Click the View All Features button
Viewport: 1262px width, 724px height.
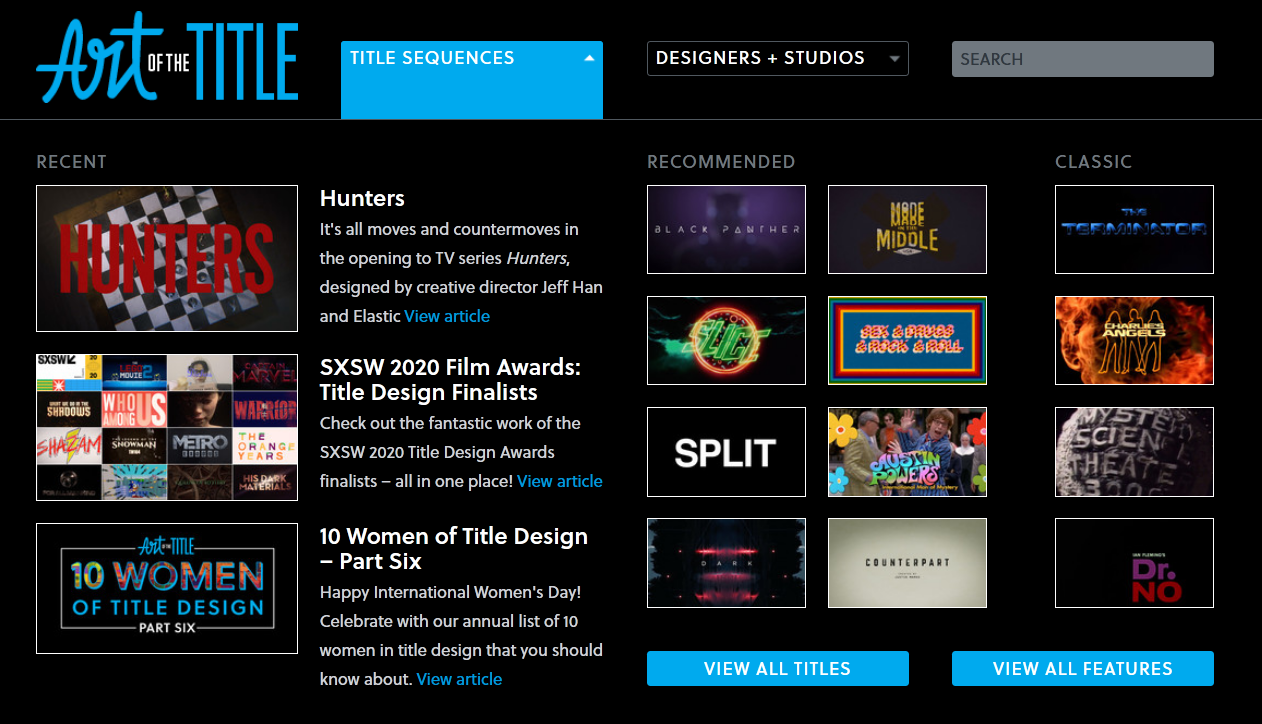point(1083,669)
